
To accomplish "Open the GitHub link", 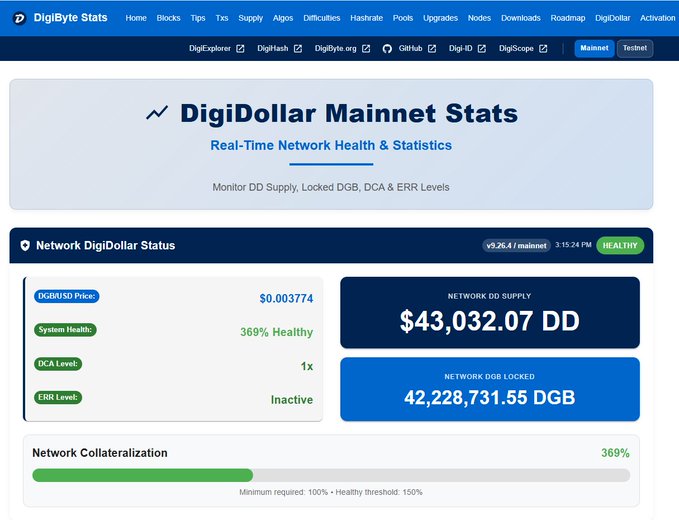I will [410, 48].
